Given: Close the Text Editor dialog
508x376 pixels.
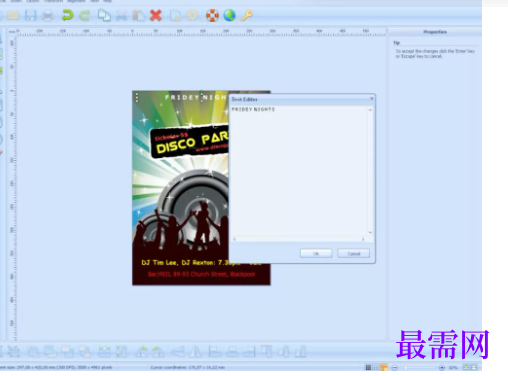Looking at the screenshot, I should tap(371, 99).
